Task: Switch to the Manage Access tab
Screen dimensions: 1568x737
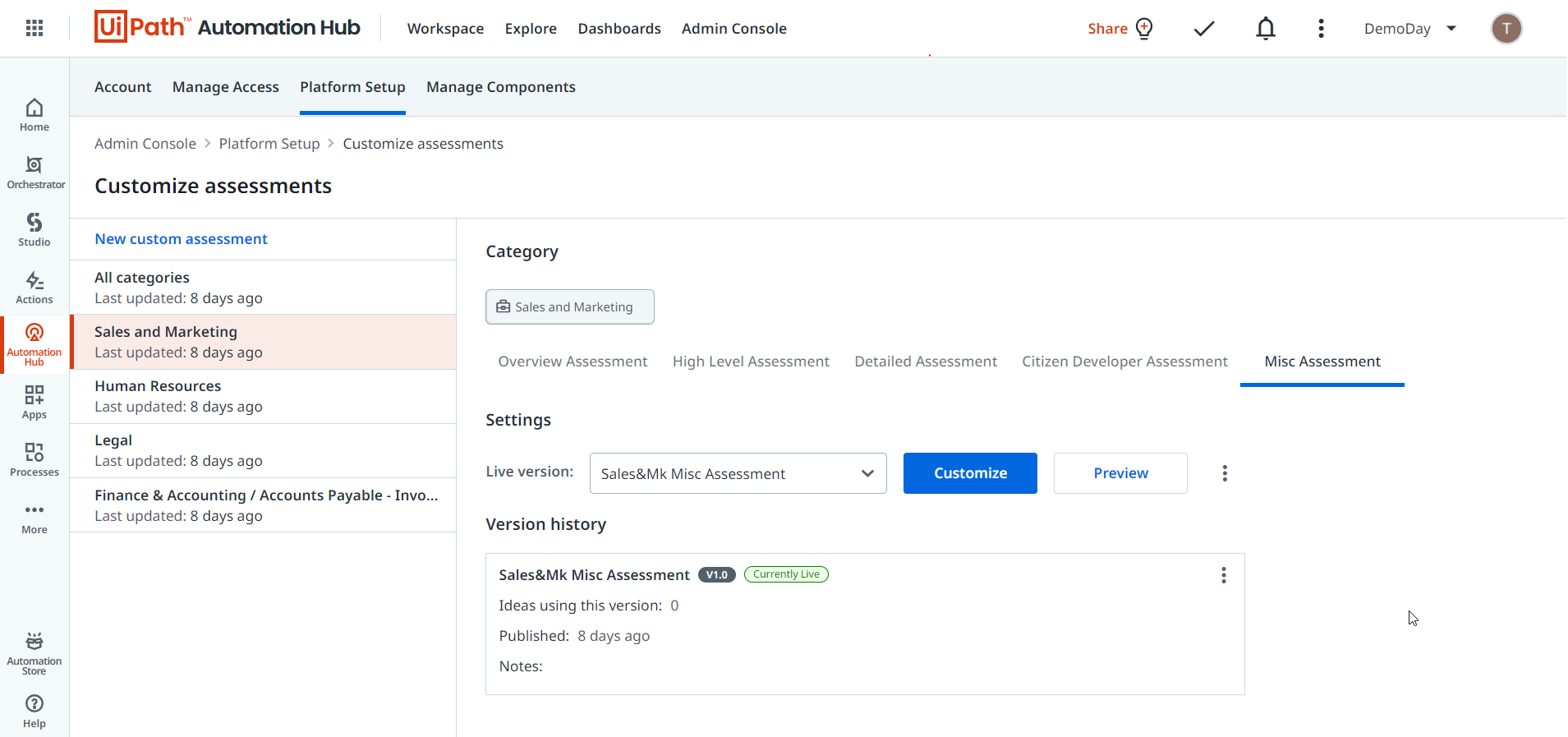Action: (226, 87)
